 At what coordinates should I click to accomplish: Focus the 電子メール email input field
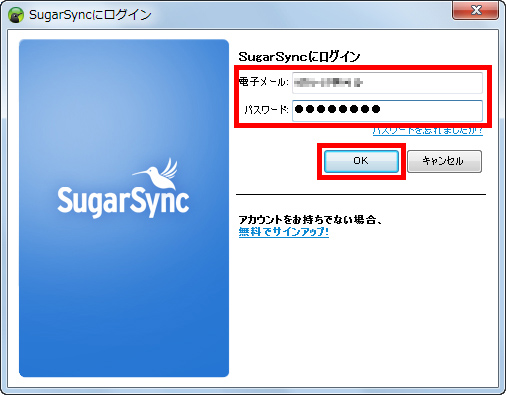[x=387, y=82]
